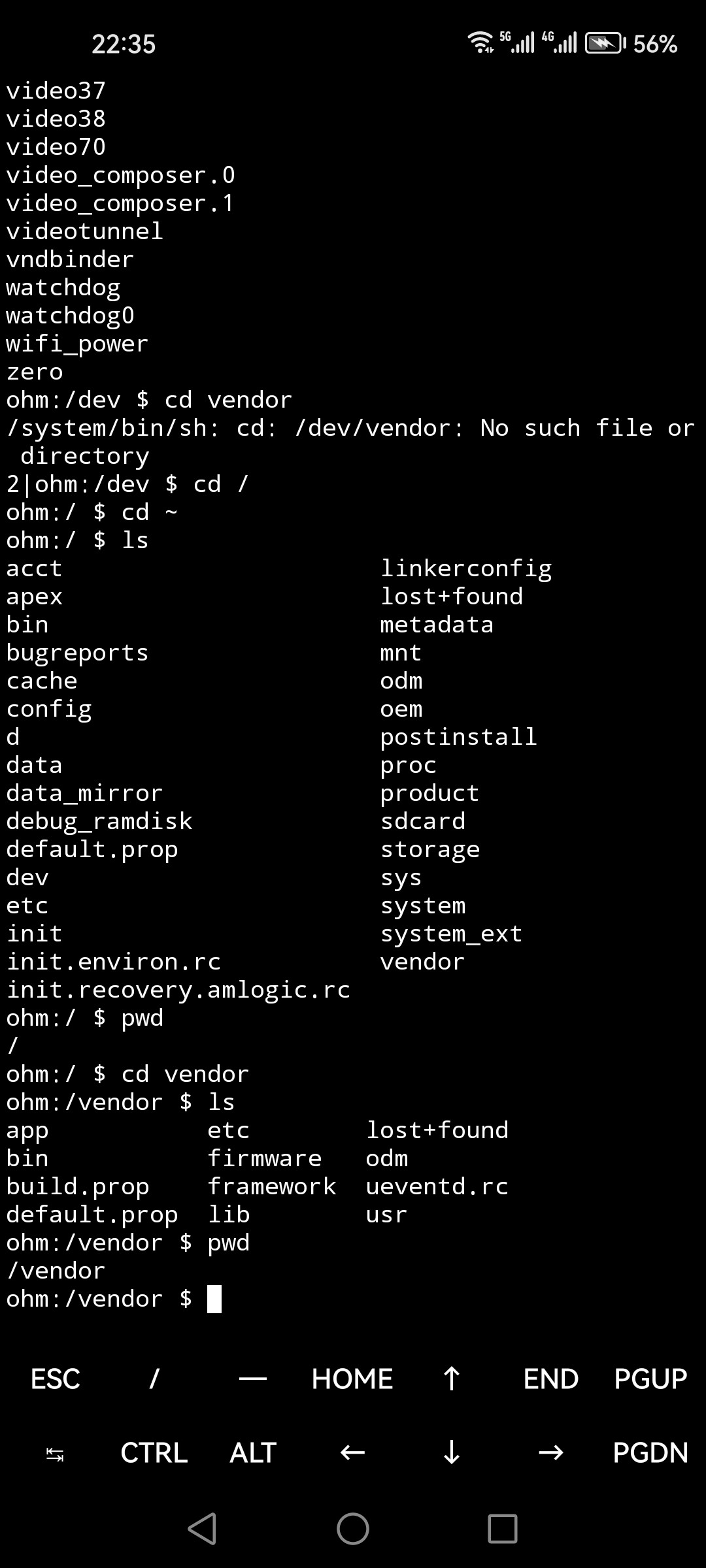The width and height of the screenshot is (706, 1568).
Task: Toggle the CTRL modifier key
Action: point(154,1453)
